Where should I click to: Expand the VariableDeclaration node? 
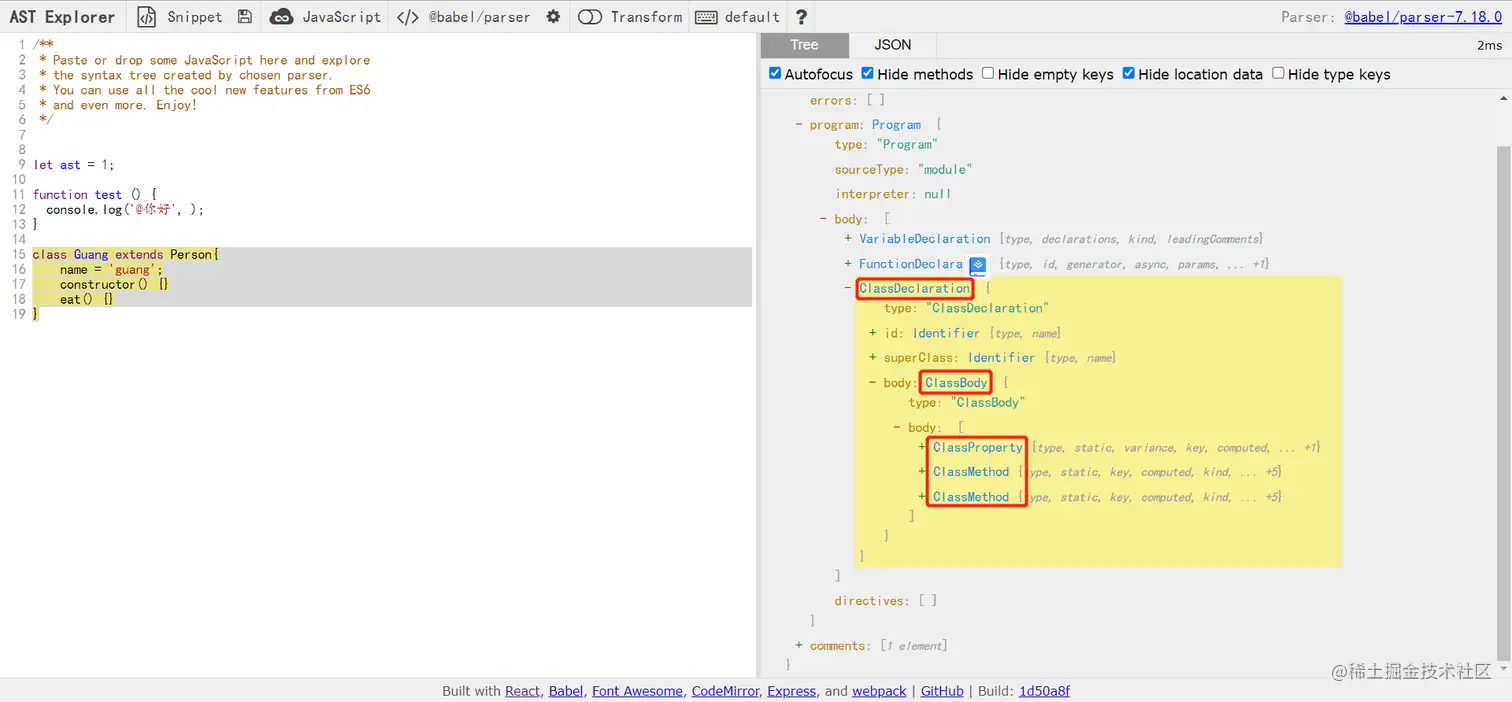click(848, 239)
